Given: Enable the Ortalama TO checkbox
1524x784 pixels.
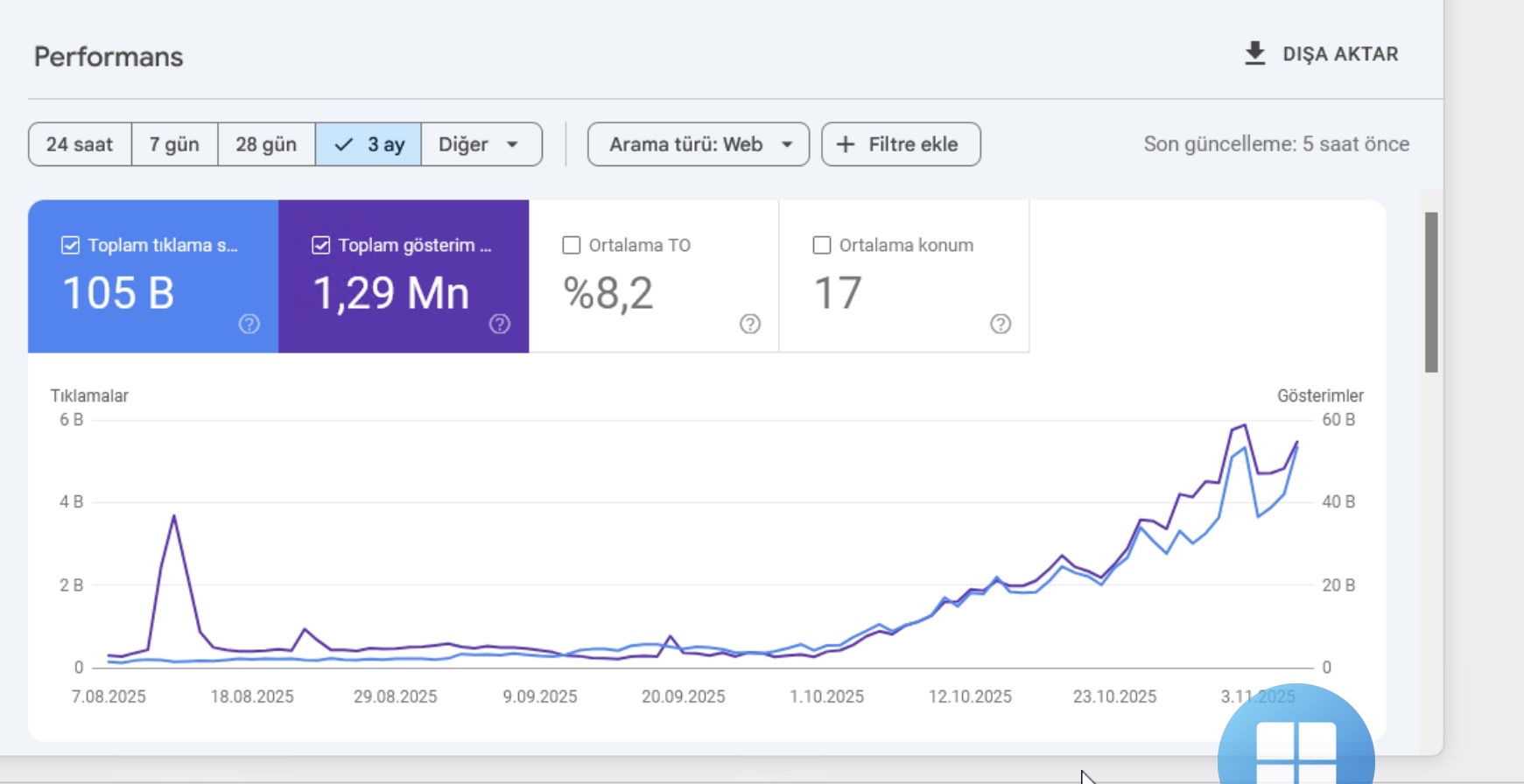Looking at the screenshot, I should pyautogui.click(x=572, y=245).
